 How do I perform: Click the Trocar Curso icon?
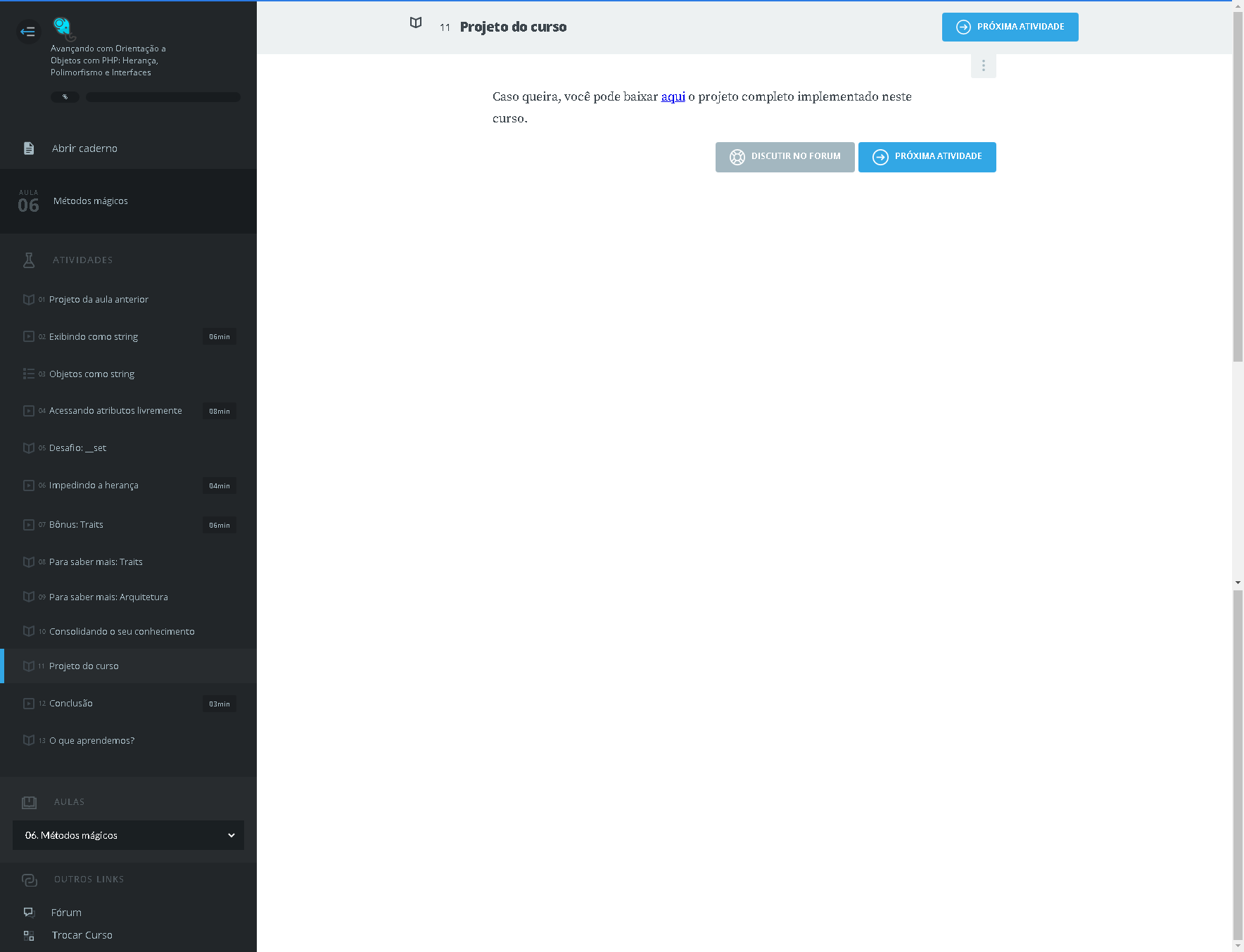click(x=29, y=936)
